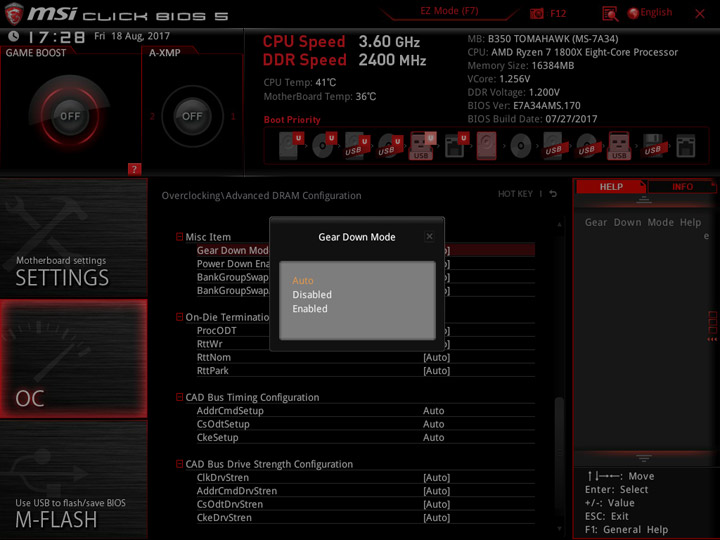Open the RttNom [Auto] value dropdown
Screen dimensions: 720x540
click(x=436, y=357)
